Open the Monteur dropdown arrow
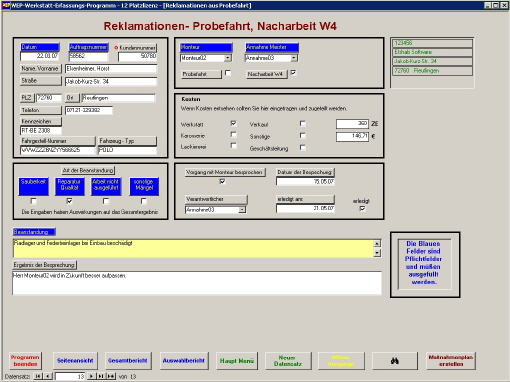 coord(228,58)
